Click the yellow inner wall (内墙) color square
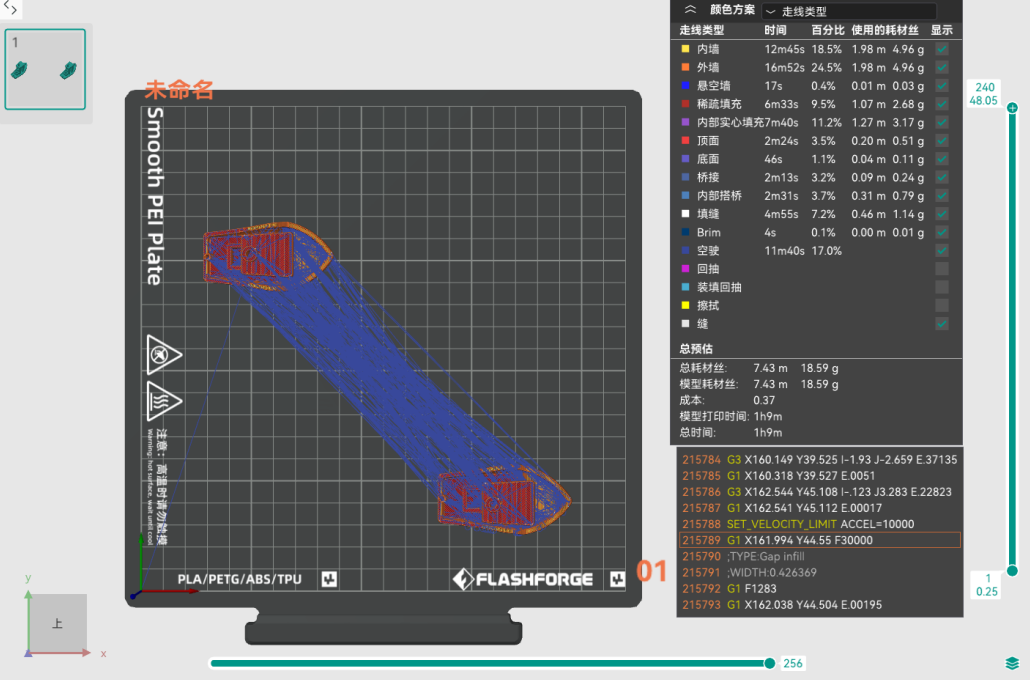The height and width of the screenshot is (680, 1030). 685,49
